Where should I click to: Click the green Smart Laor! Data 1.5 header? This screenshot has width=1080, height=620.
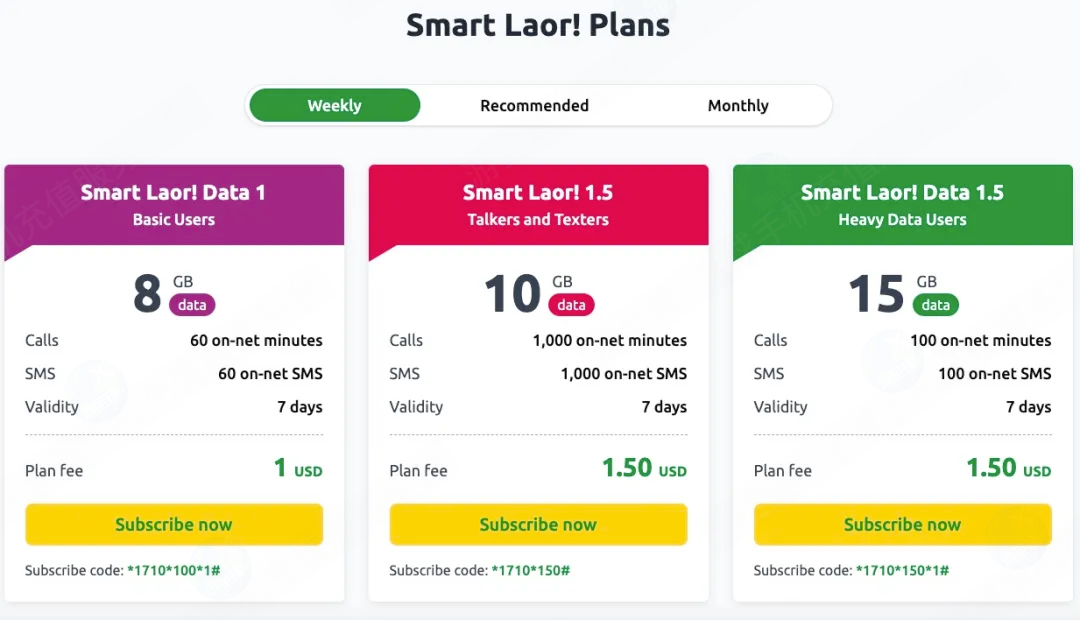902,205
